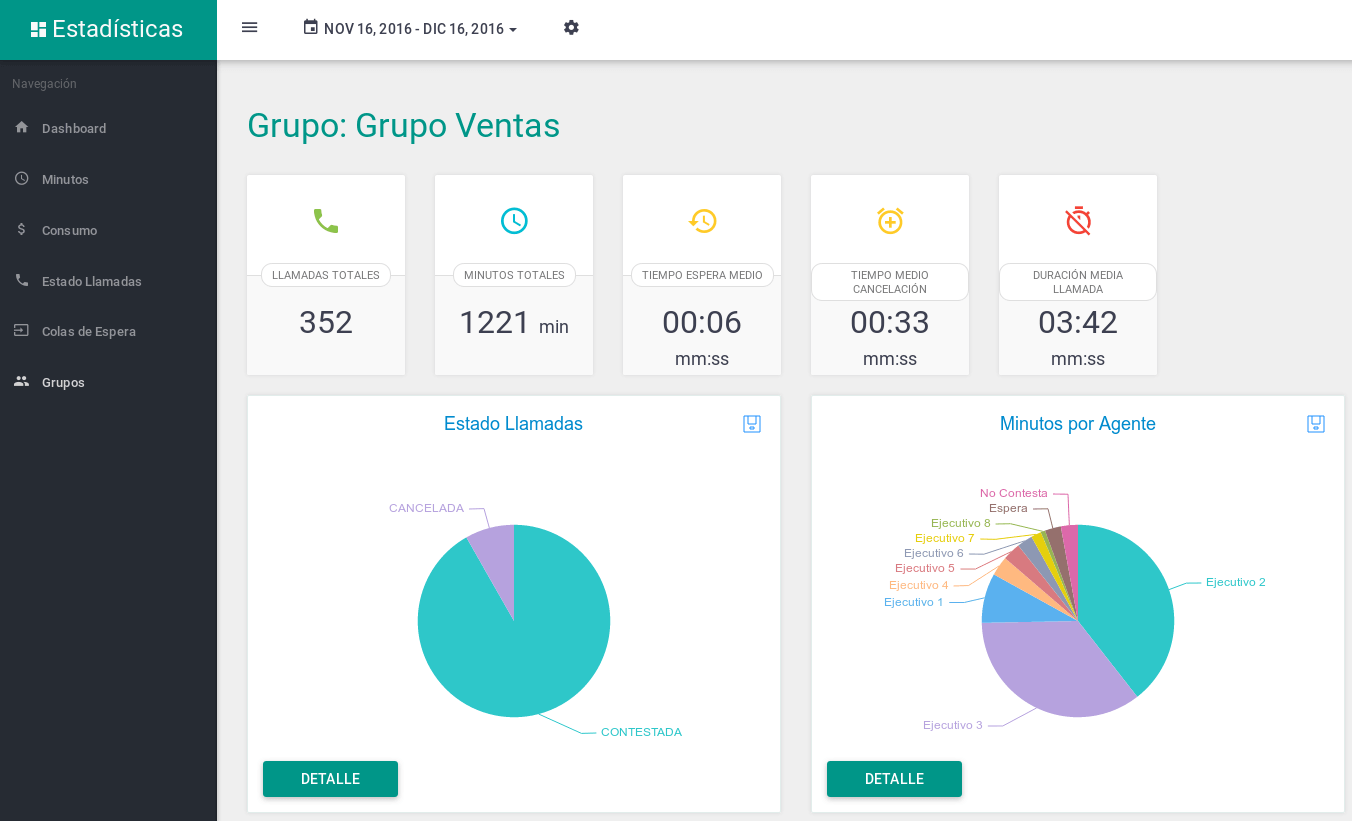Screen dimensions: 1352x821
Task: Click the No Contesta chart label
Action: point(1013,493)
